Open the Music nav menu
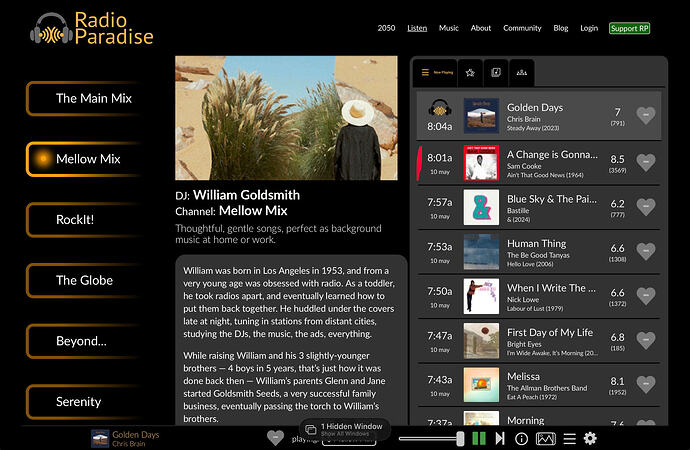Screen dimensions: 690x450 coord(448,28)
